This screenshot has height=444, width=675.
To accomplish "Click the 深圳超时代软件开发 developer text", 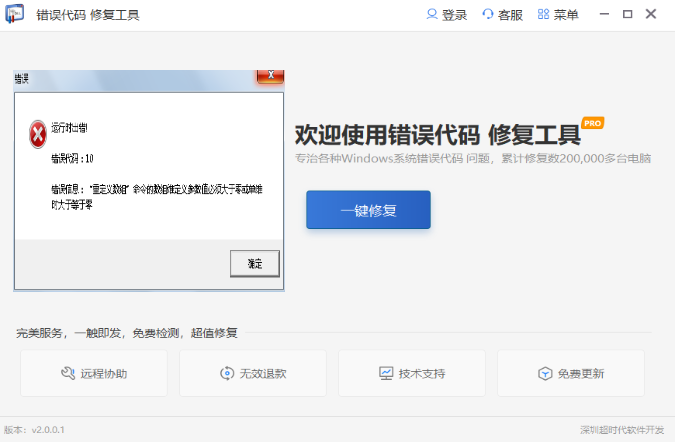I will pyautogui.click(x=622, y=429).
